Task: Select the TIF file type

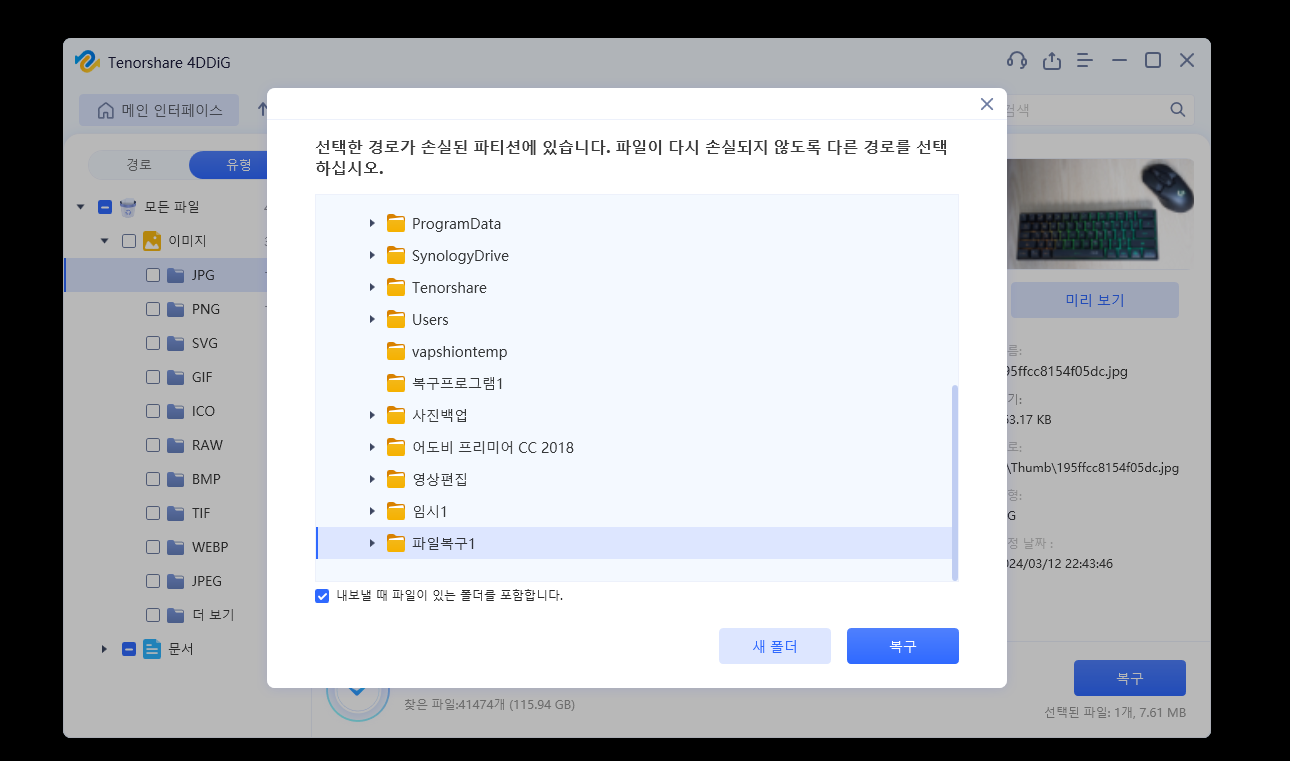Action: point(201,513)
